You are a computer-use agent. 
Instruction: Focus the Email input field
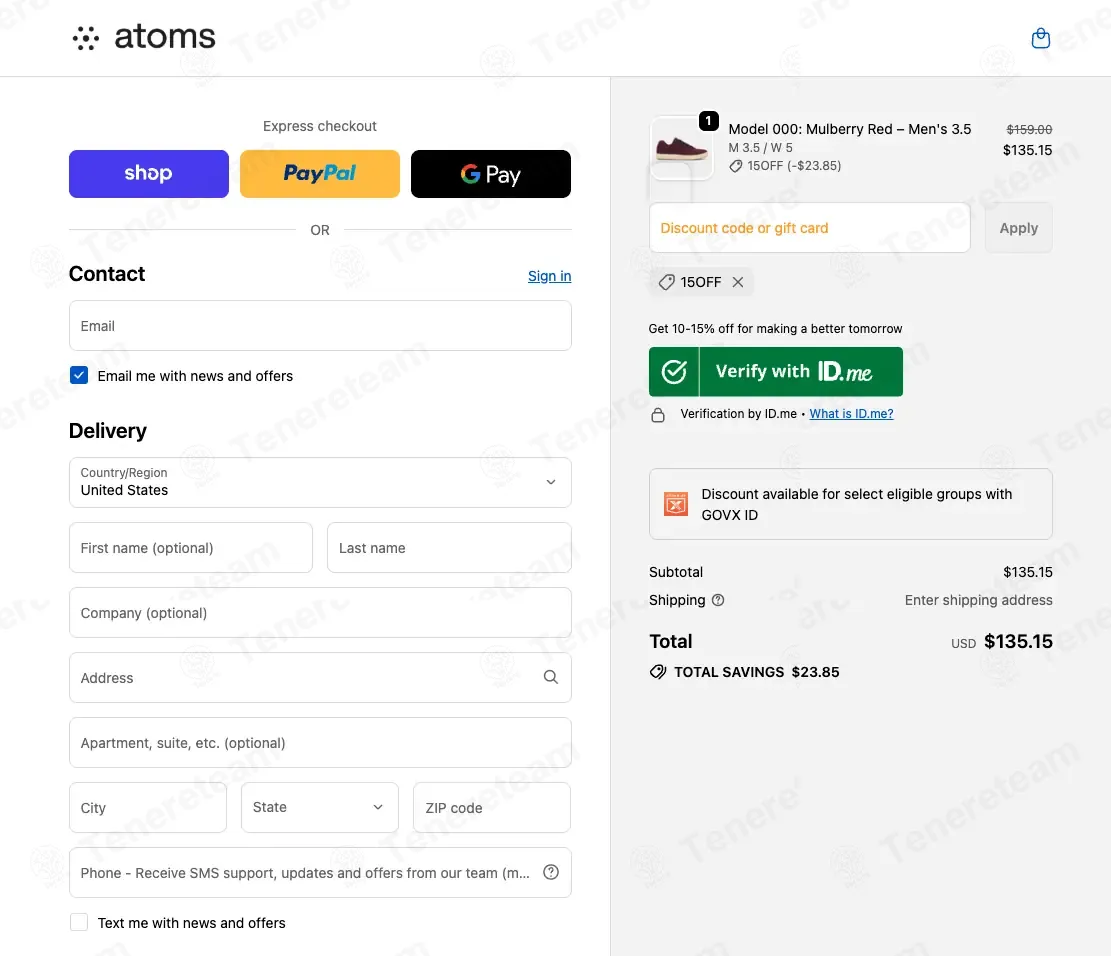tap(320, 325)
